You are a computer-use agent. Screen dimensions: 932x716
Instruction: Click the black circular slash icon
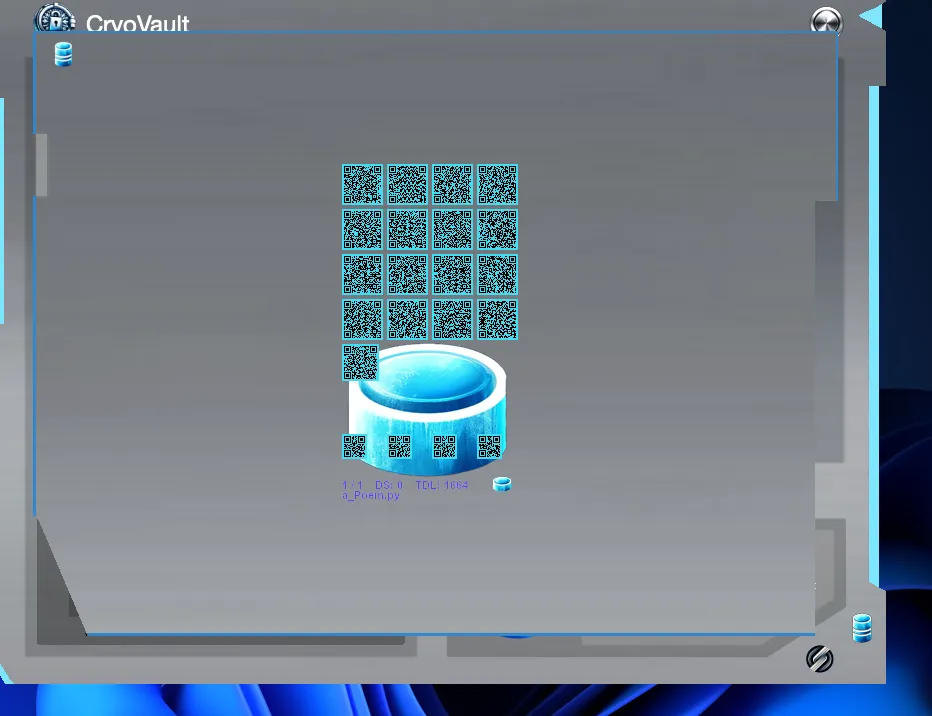point(819,659)
